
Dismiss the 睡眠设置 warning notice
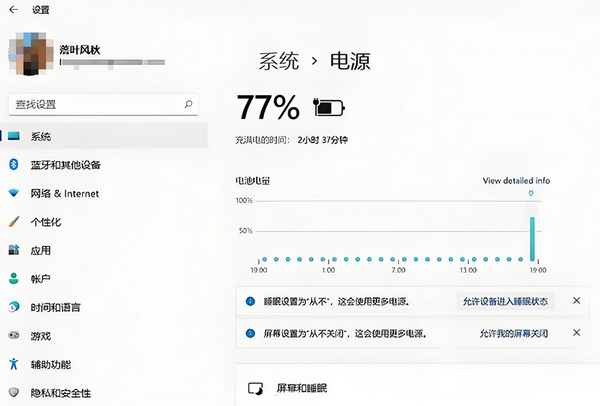pos(575,301)
